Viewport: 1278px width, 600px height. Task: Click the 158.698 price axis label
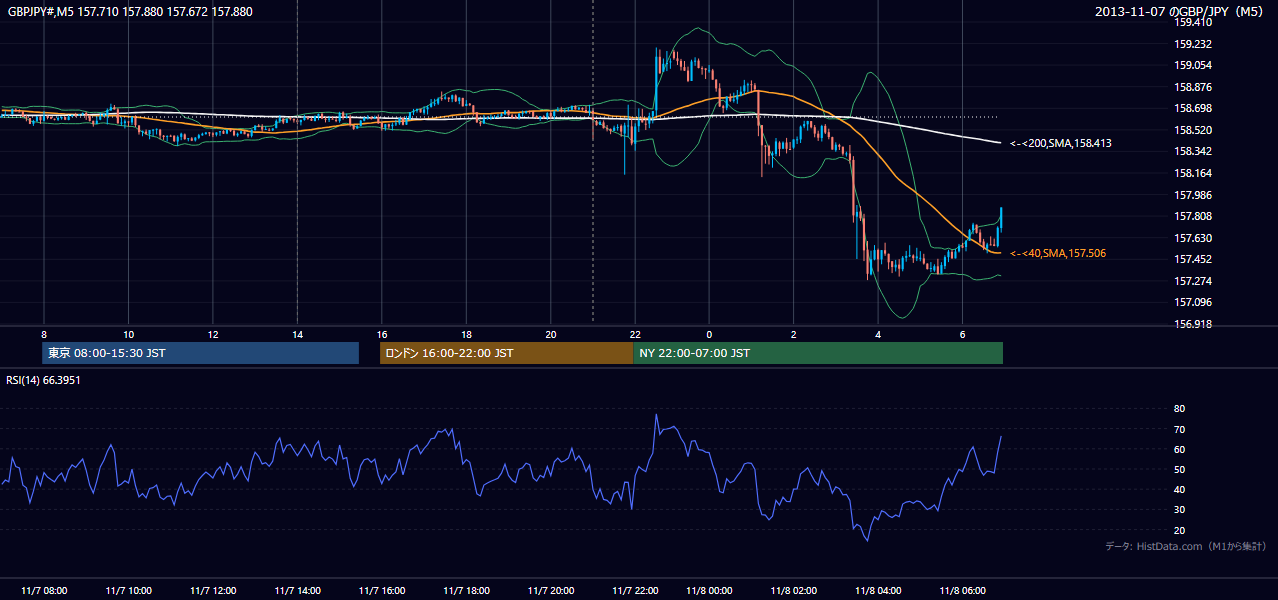pyautogui.click(x=1193, y=108)
